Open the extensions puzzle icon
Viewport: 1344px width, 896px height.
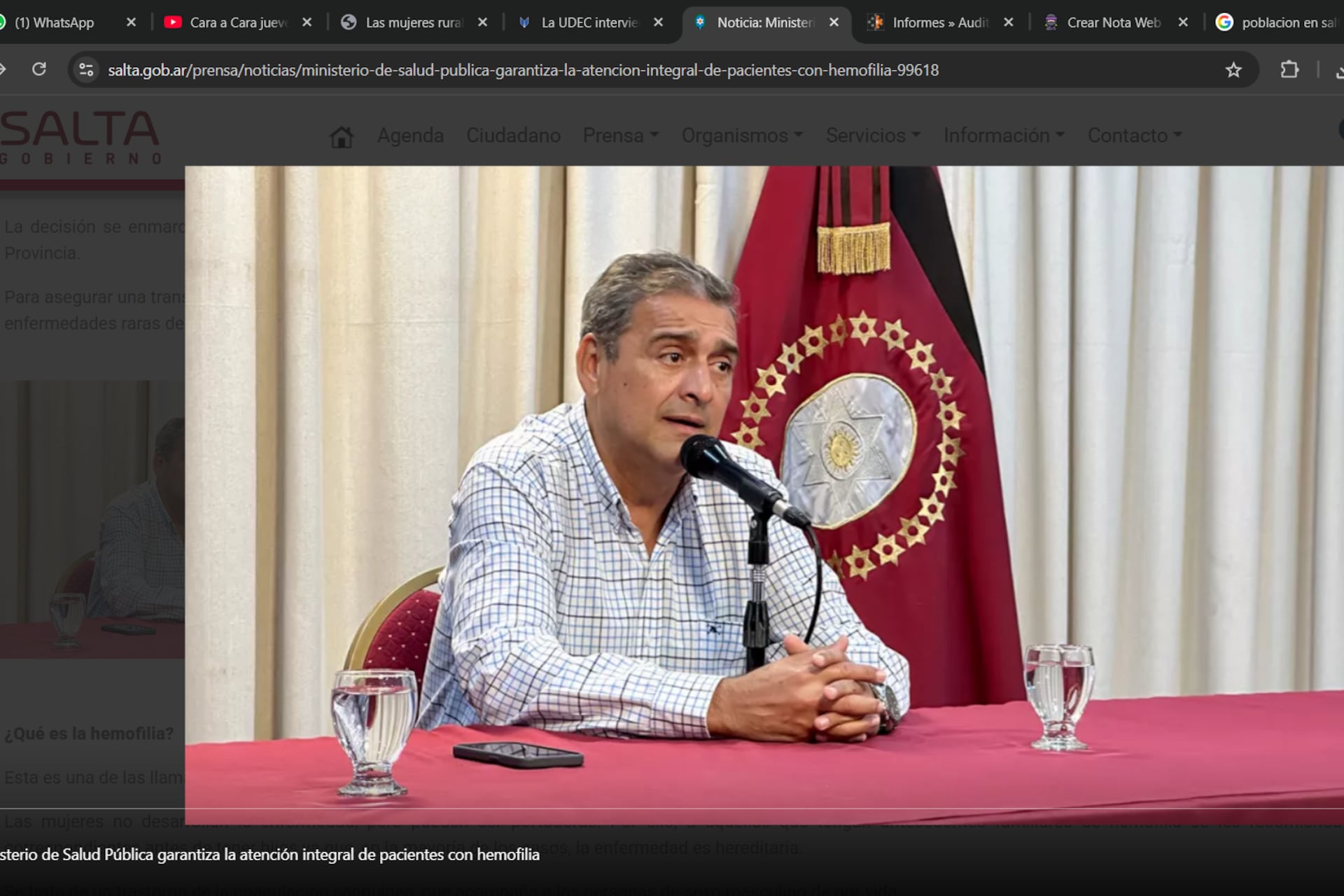[1289, 70]
